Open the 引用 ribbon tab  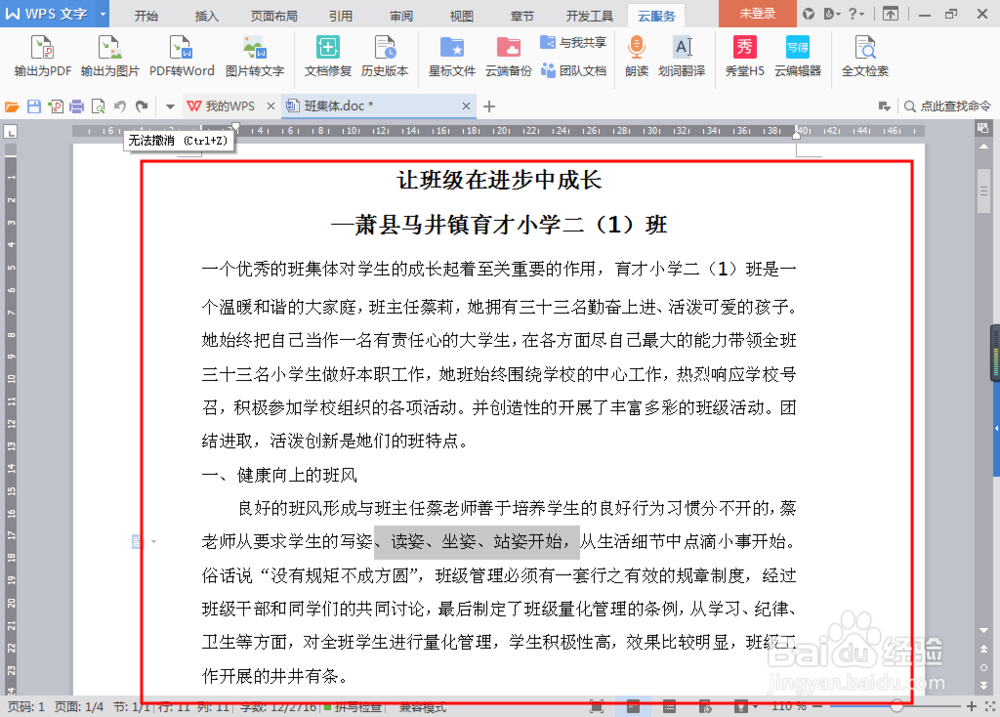coord(341,15)
